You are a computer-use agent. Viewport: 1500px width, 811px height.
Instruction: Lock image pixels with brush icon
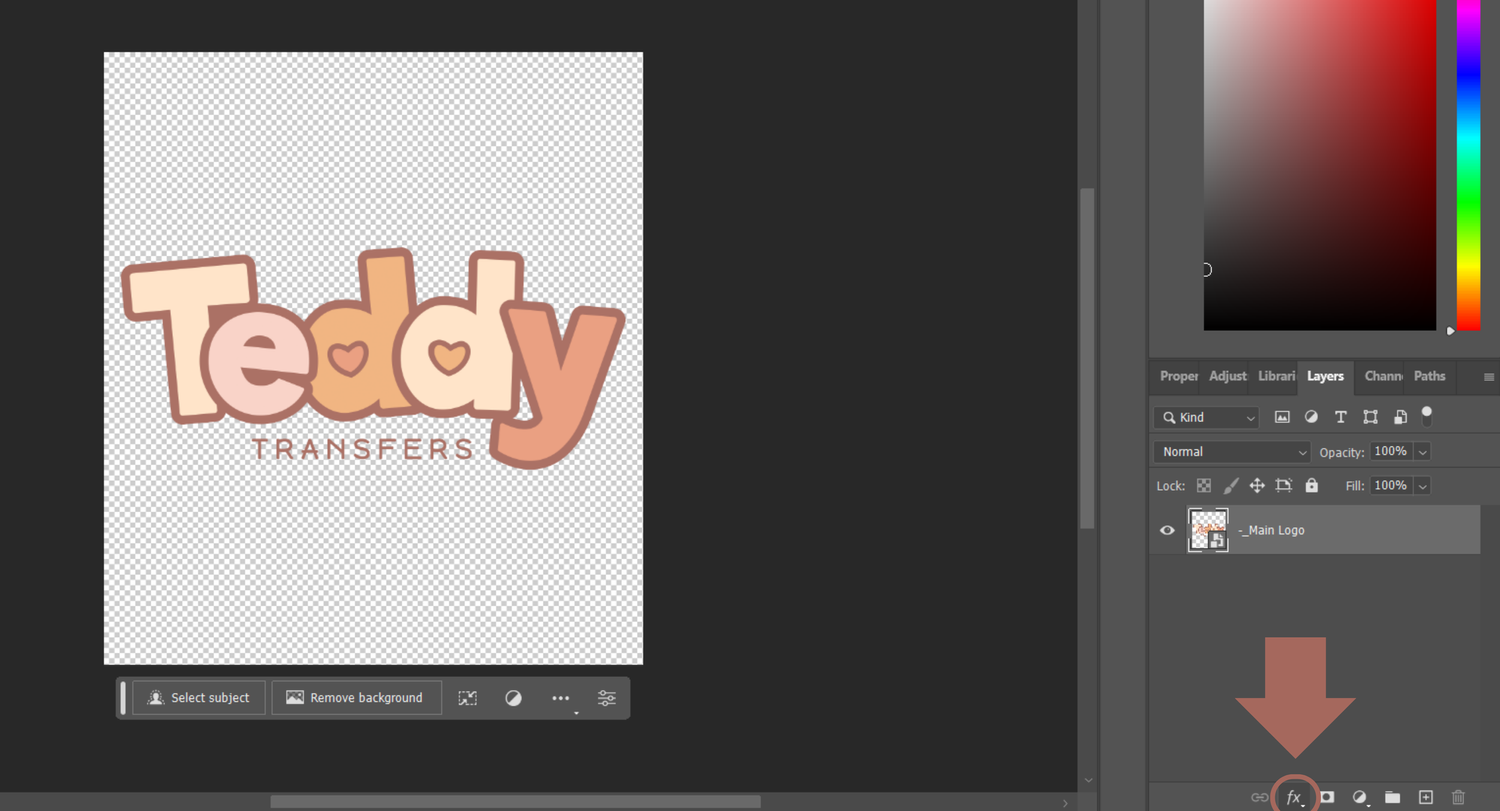[x=1231, y=485]
